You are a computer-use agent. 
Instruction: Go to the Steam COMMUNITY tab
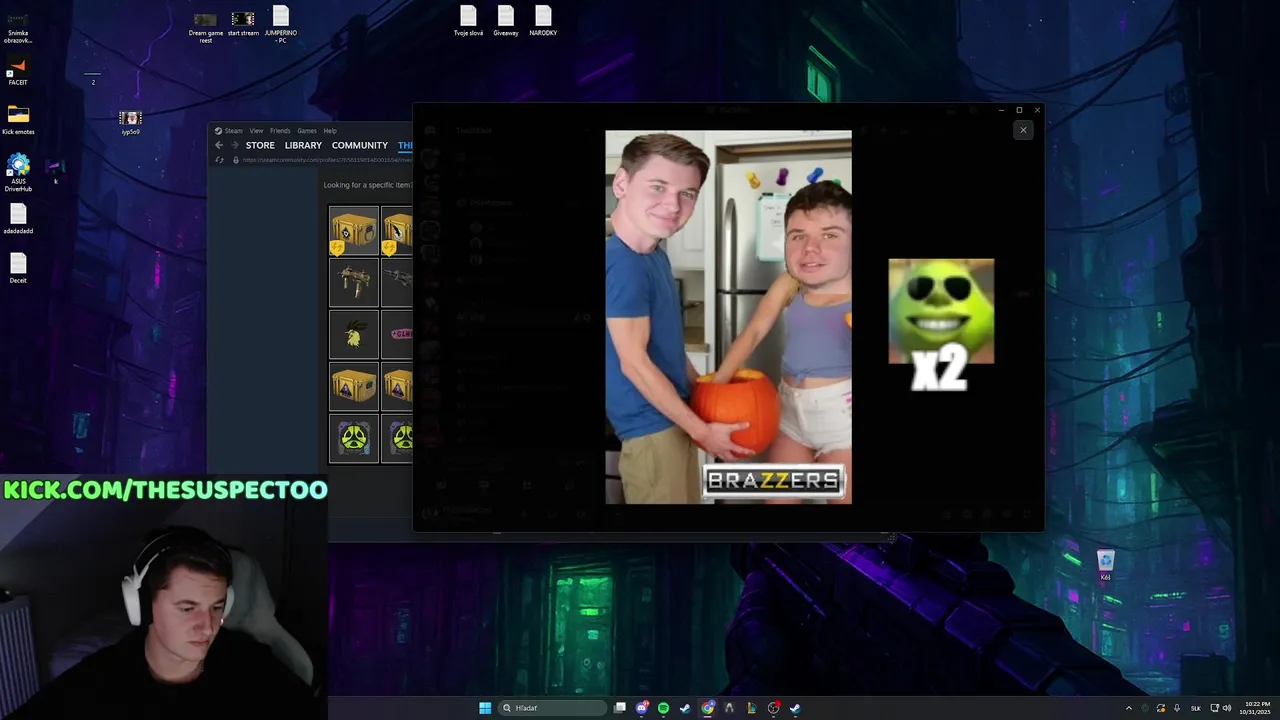360,146
